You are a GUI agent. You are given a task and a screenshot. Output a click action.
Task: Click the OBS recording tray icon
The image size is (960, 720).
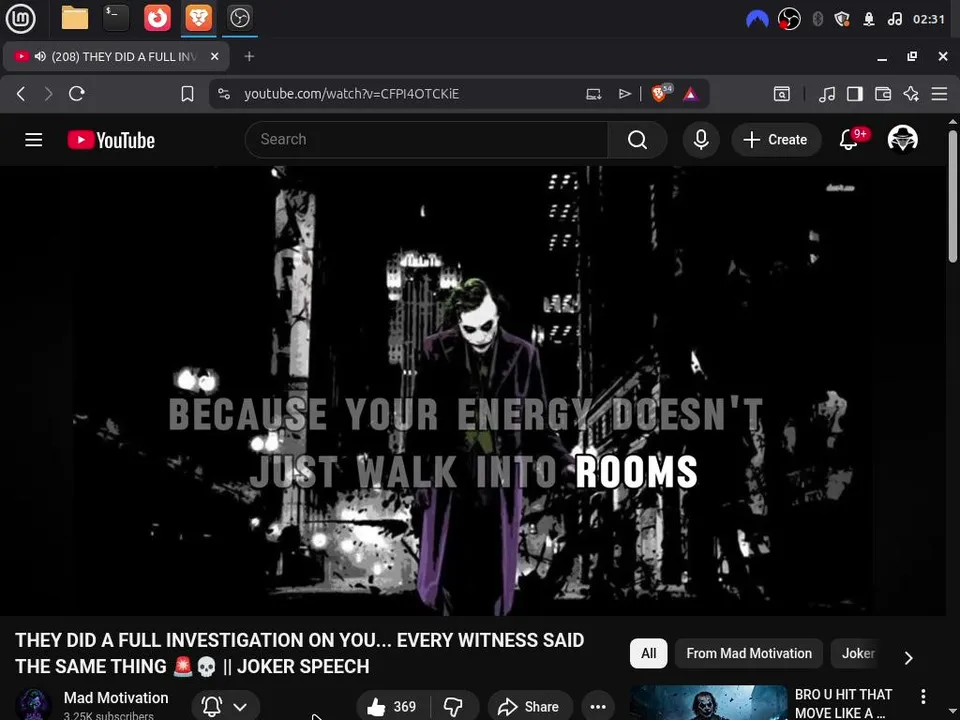789,20
